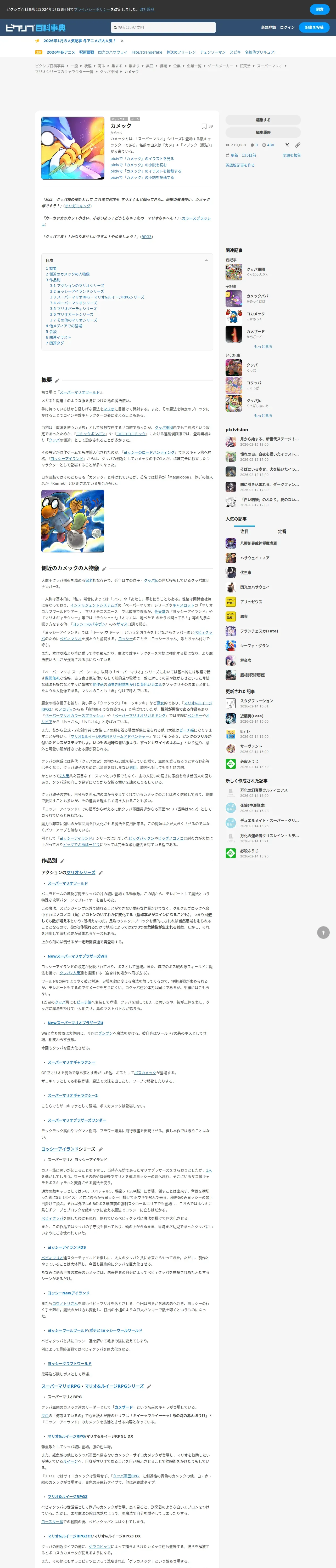Edit the 概要 section via its pencil icon

tap(57, 381)
